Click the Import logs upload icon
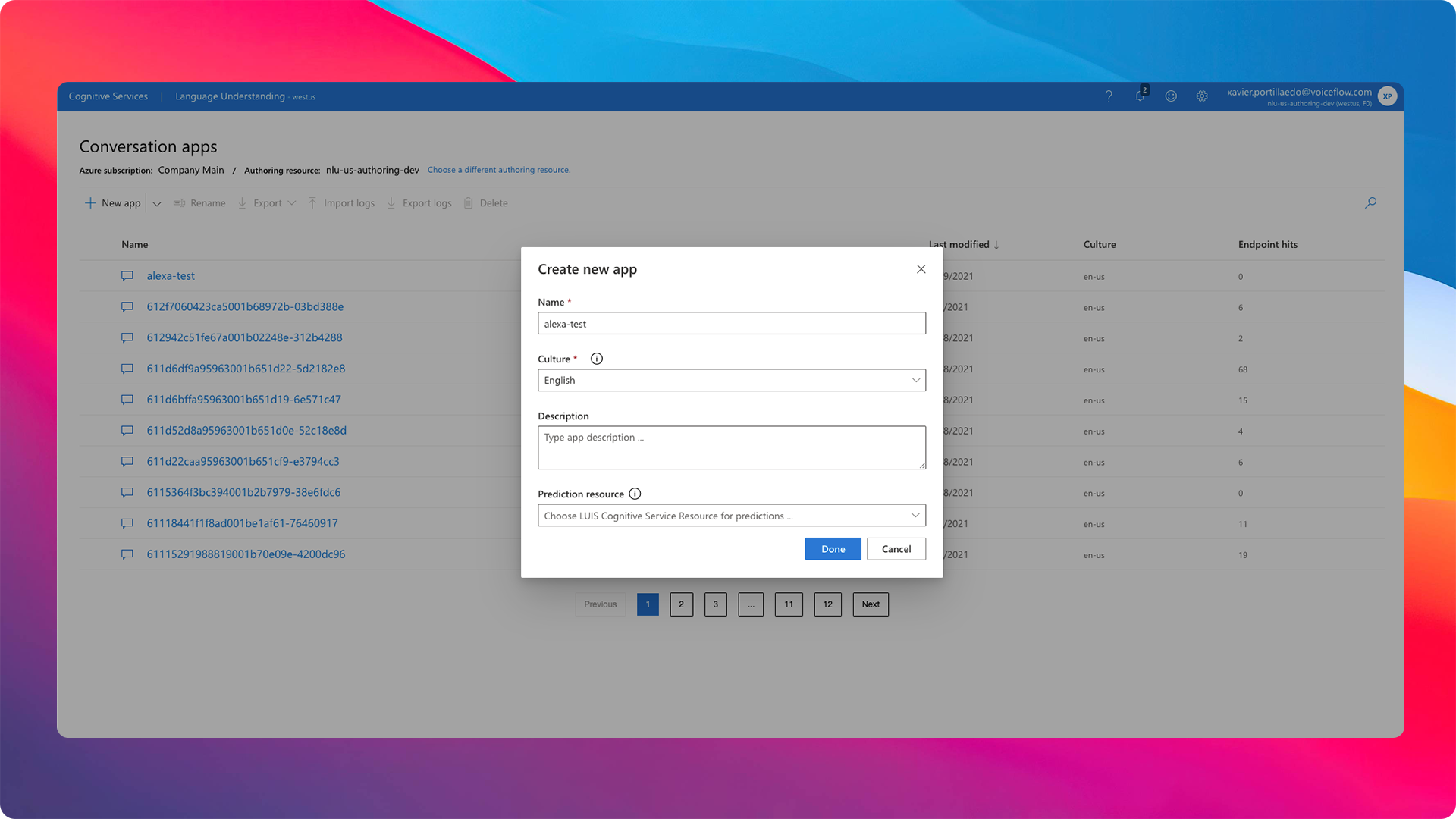 click(x=312, y=202)
